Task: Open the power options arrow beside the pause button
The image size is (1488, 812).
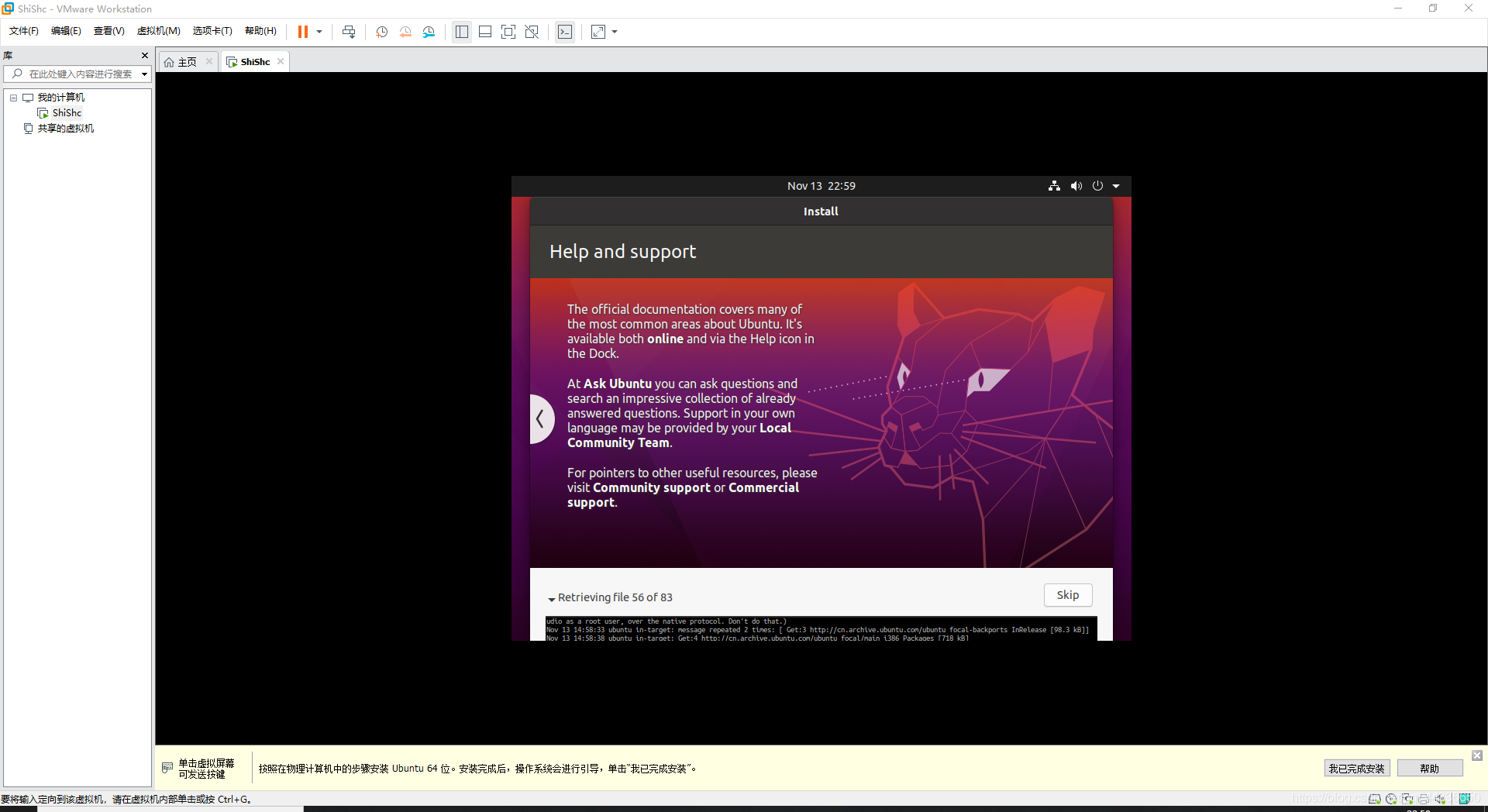Action: click(319, 32)
